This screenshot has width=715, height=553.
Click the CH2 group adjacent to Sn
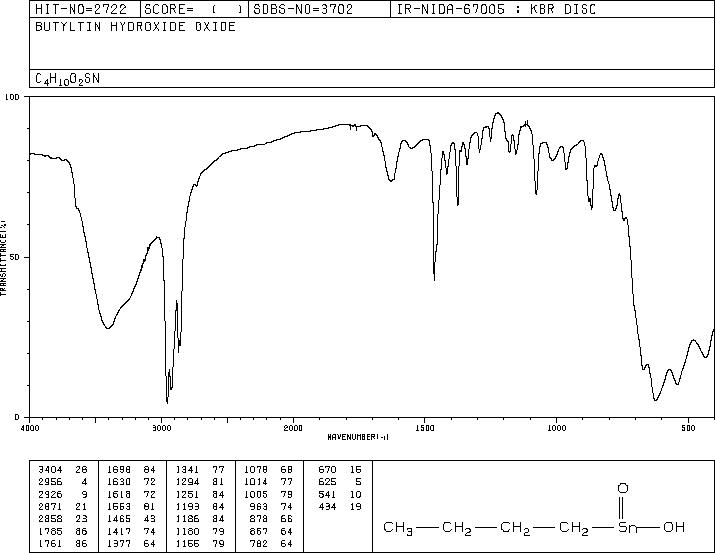click(x=574, y=528)
